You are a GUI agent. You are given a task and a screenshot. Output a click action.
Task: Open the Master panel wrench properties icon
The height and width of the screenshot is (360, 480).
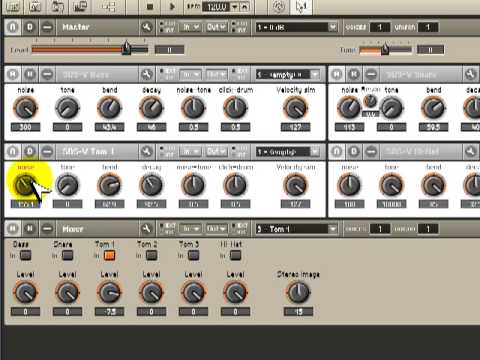(x=147, y=27)
